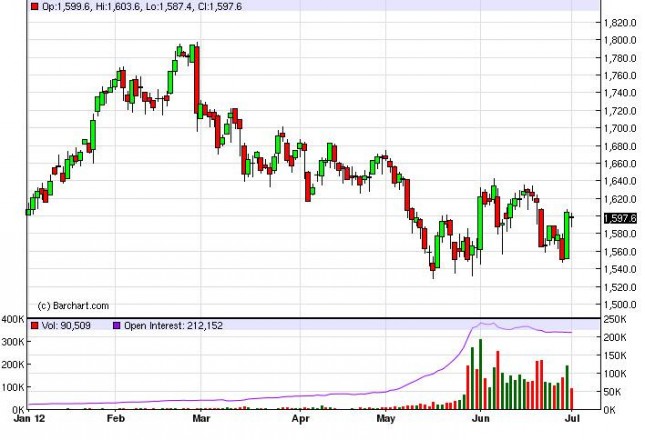
Task: Click the 'Hi:1,603.6' high value text
Action: point(118,7)
